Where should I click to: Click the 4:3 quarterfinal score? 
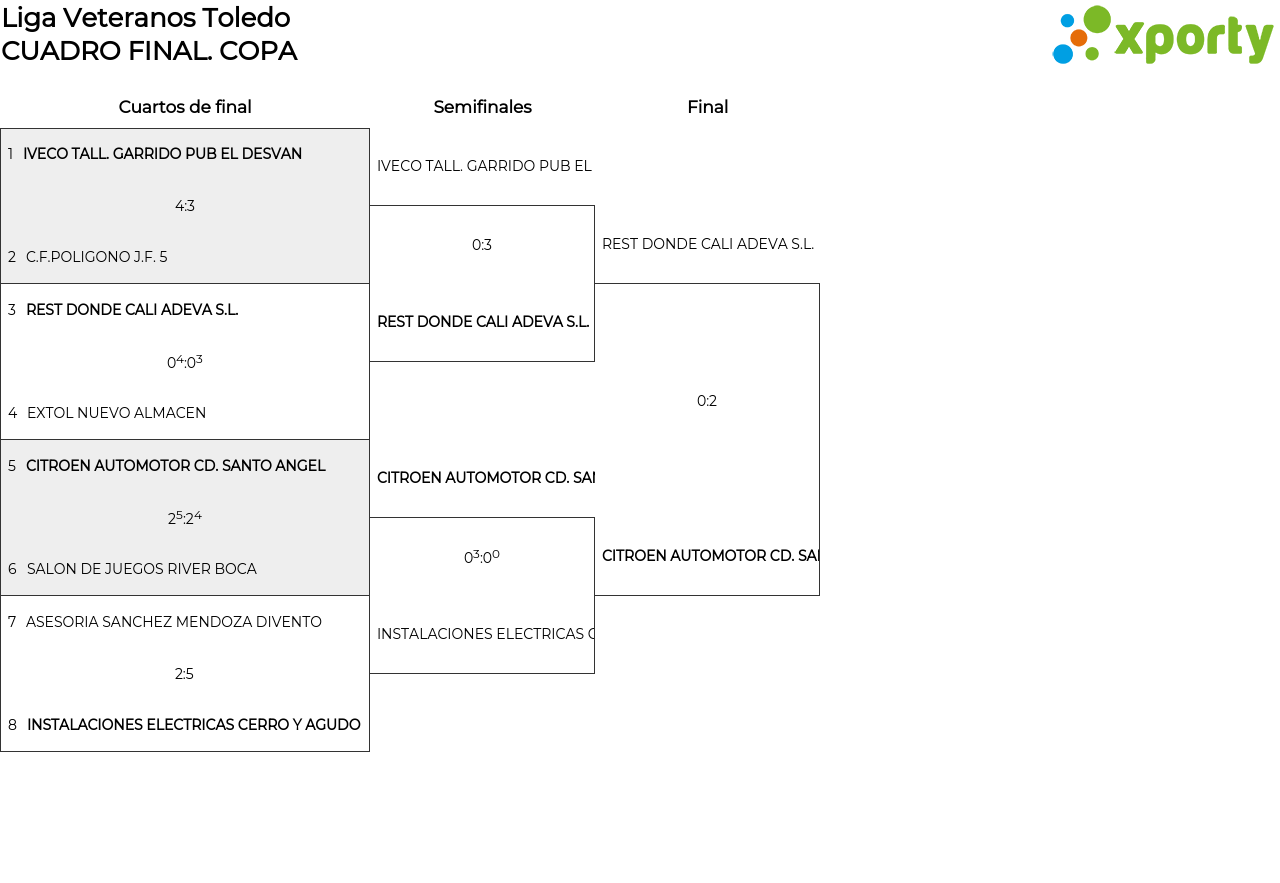185,206
